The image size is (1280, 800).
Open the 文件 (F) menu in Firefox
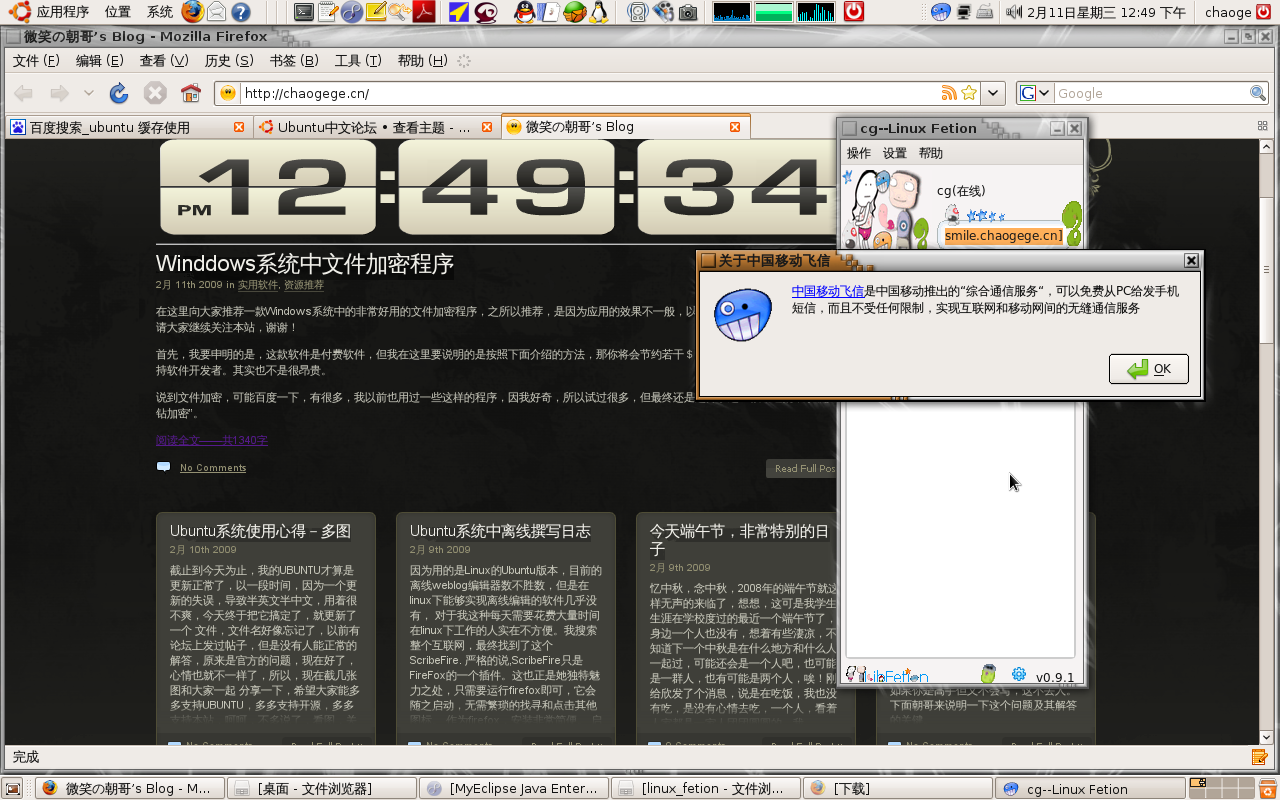[x=36, y=61]
